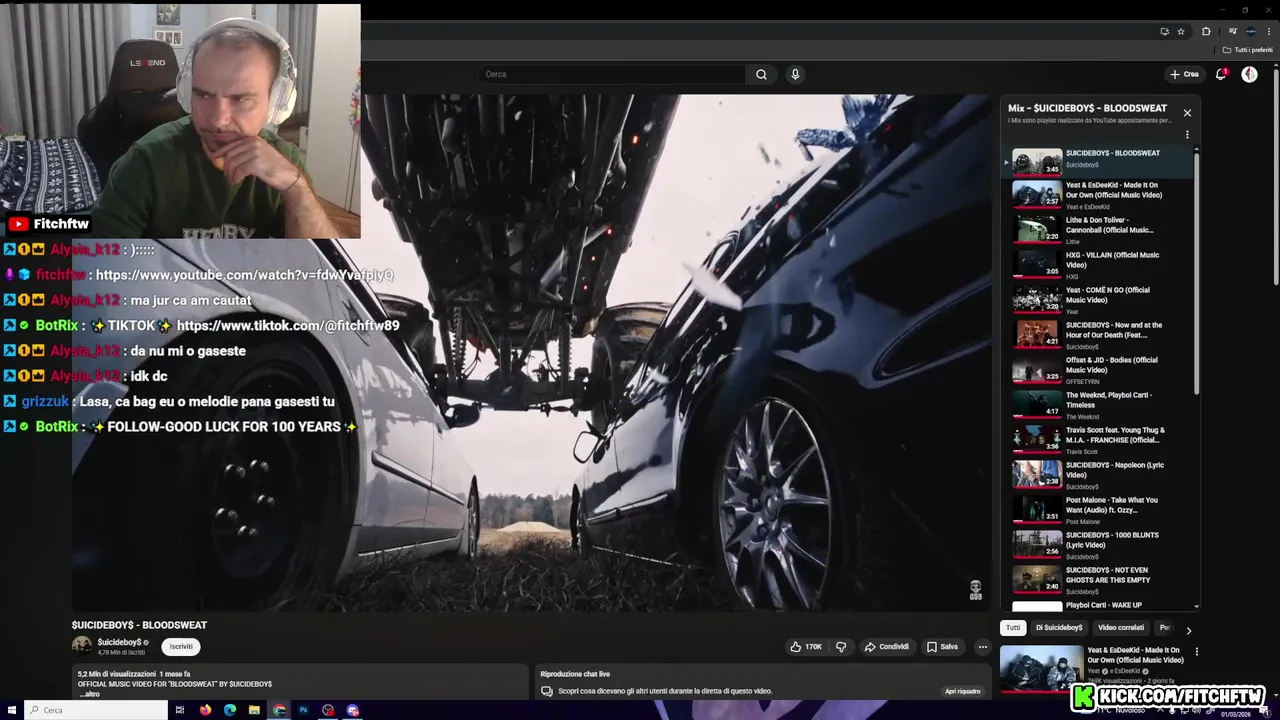Activate voice search microphone icon
Image resolution: width=1280 pixels, height=720 pixels.
tap(795, 74)
